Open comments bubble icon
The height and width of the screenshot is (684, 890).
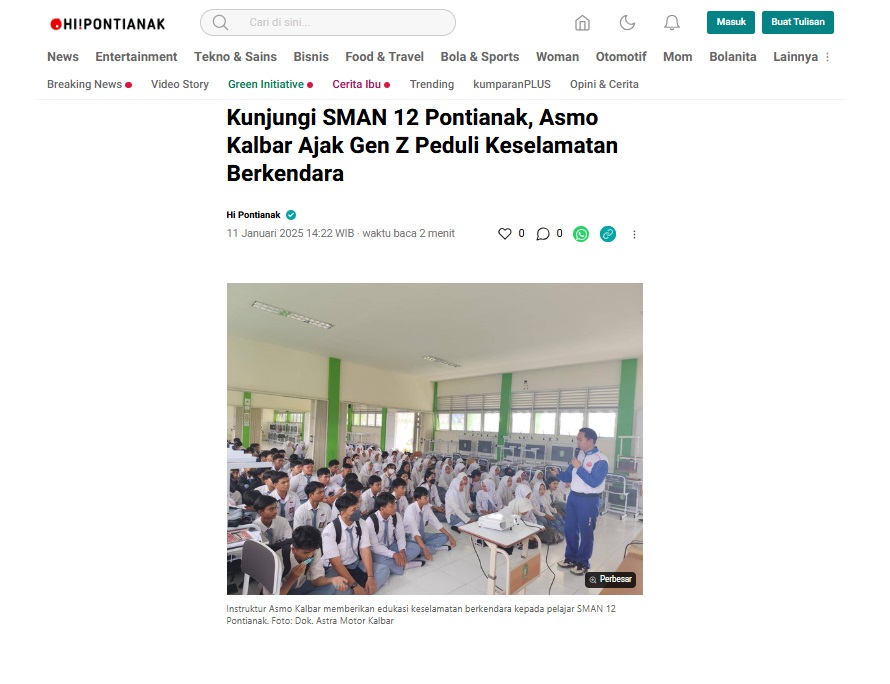click(543, 234)
